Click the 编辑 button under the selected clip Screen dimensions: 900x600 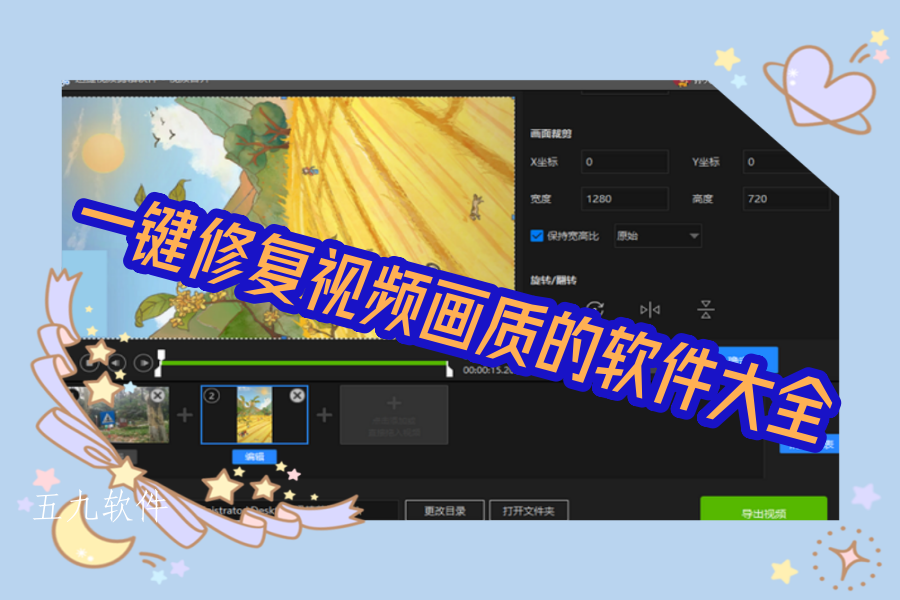254,455
